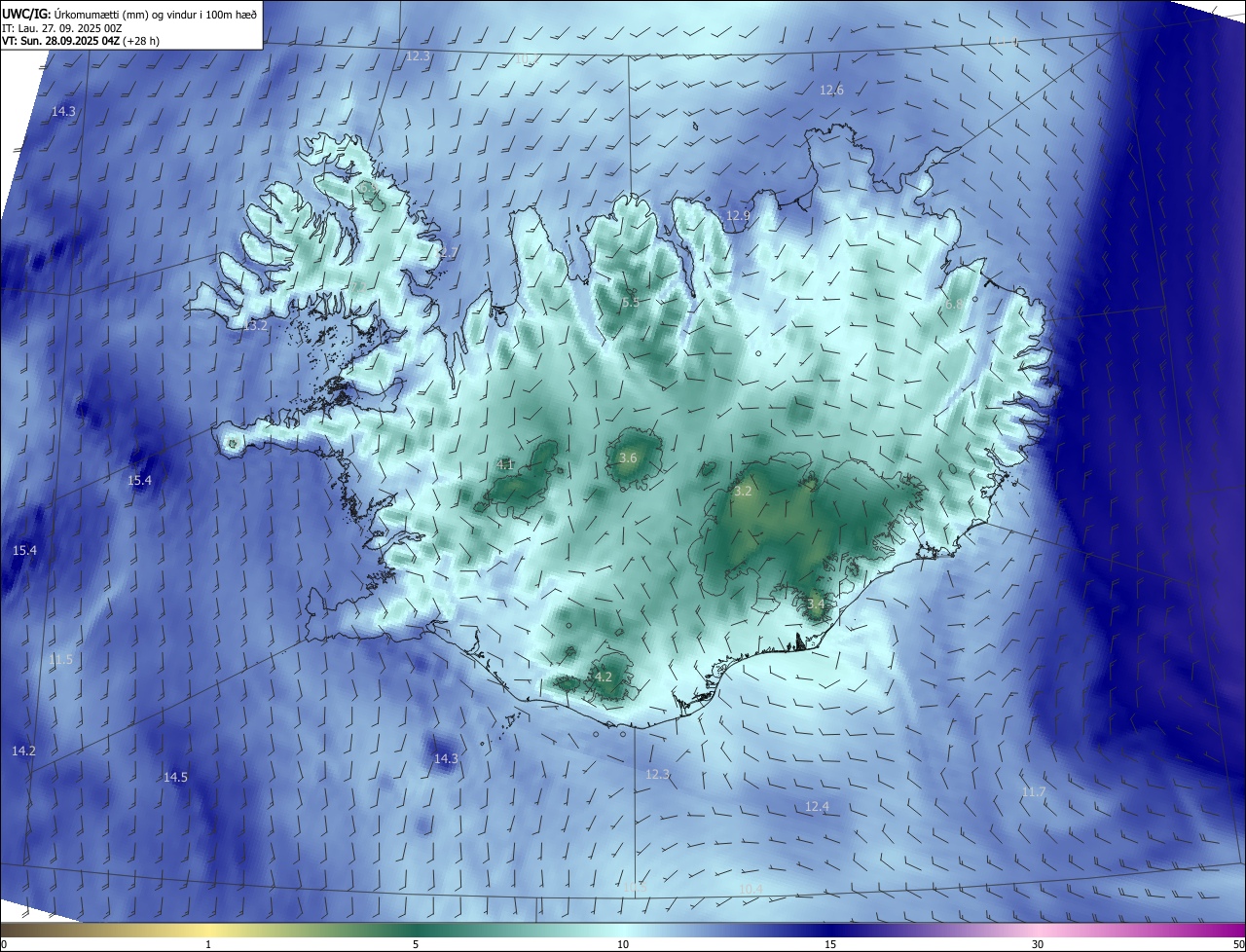Click the 4.1 value label
Viewport: 1246px width, 952px height.
coord(505,465)
